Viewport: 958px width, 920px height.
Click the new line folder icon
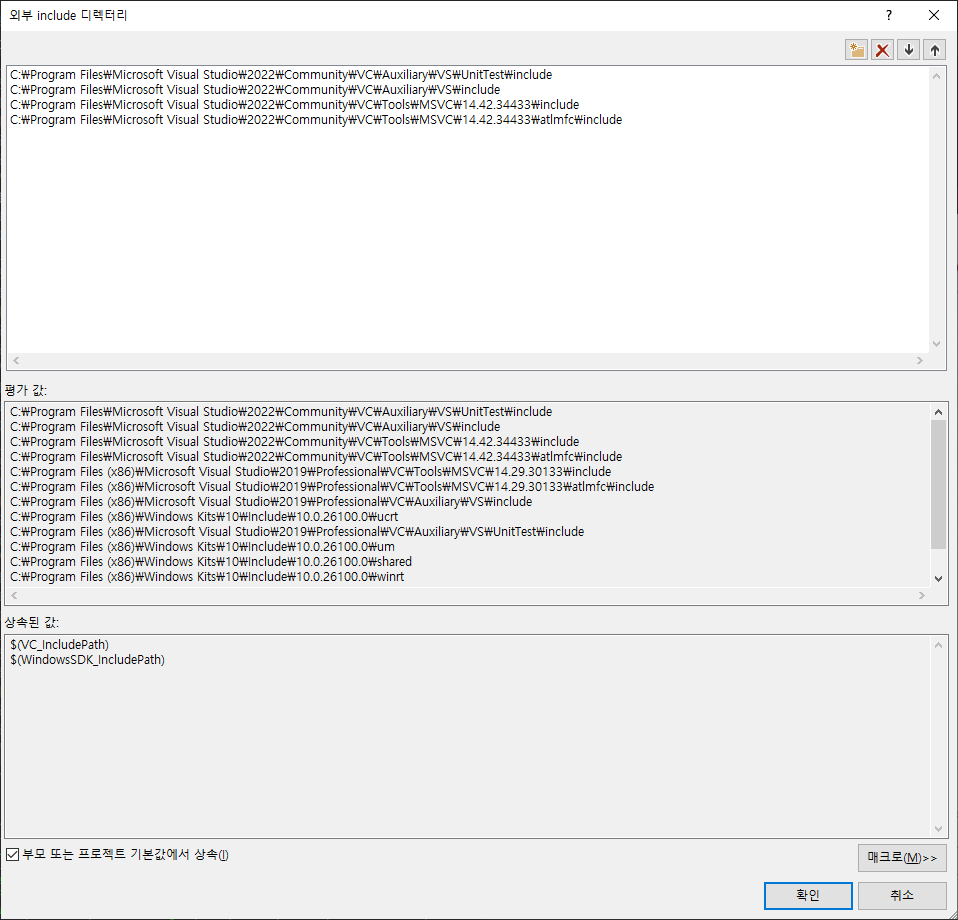coord(857,50)
